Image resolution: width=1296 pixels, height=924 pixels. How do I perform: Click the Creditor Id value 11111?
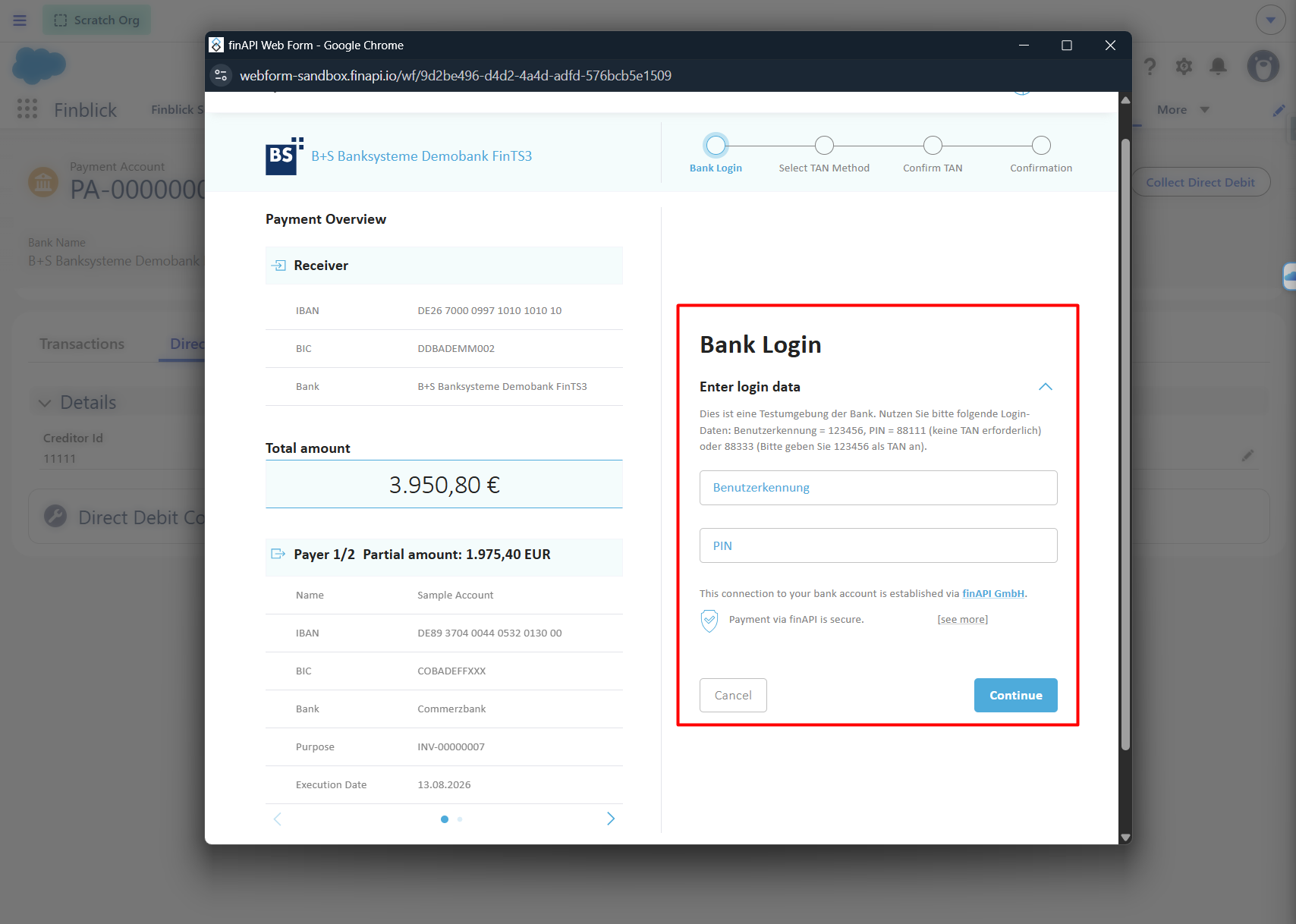click(x=59, y=459)
